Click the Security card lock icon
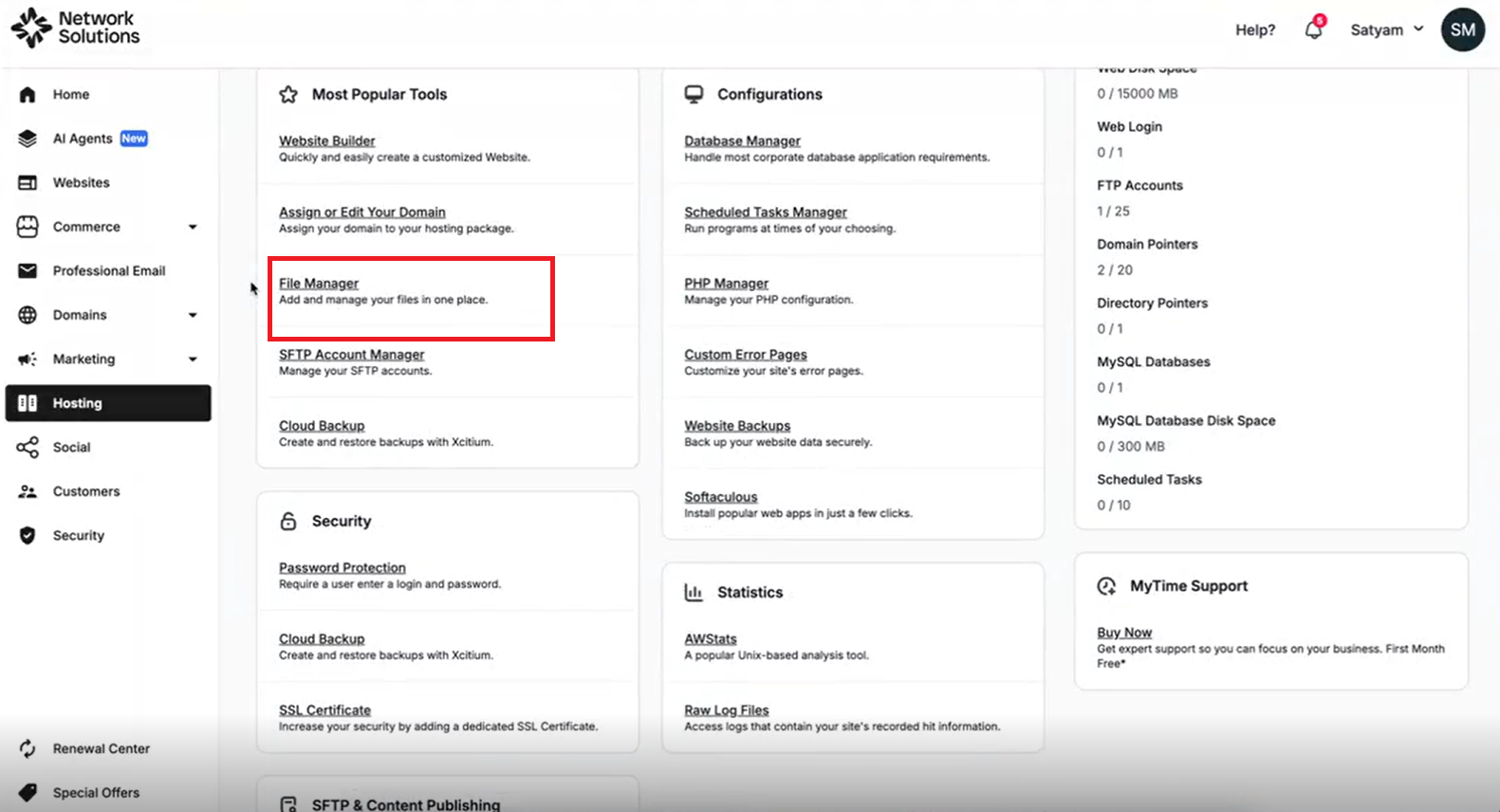This screenshot has height=812, width=1500. [x=288, y=521]
